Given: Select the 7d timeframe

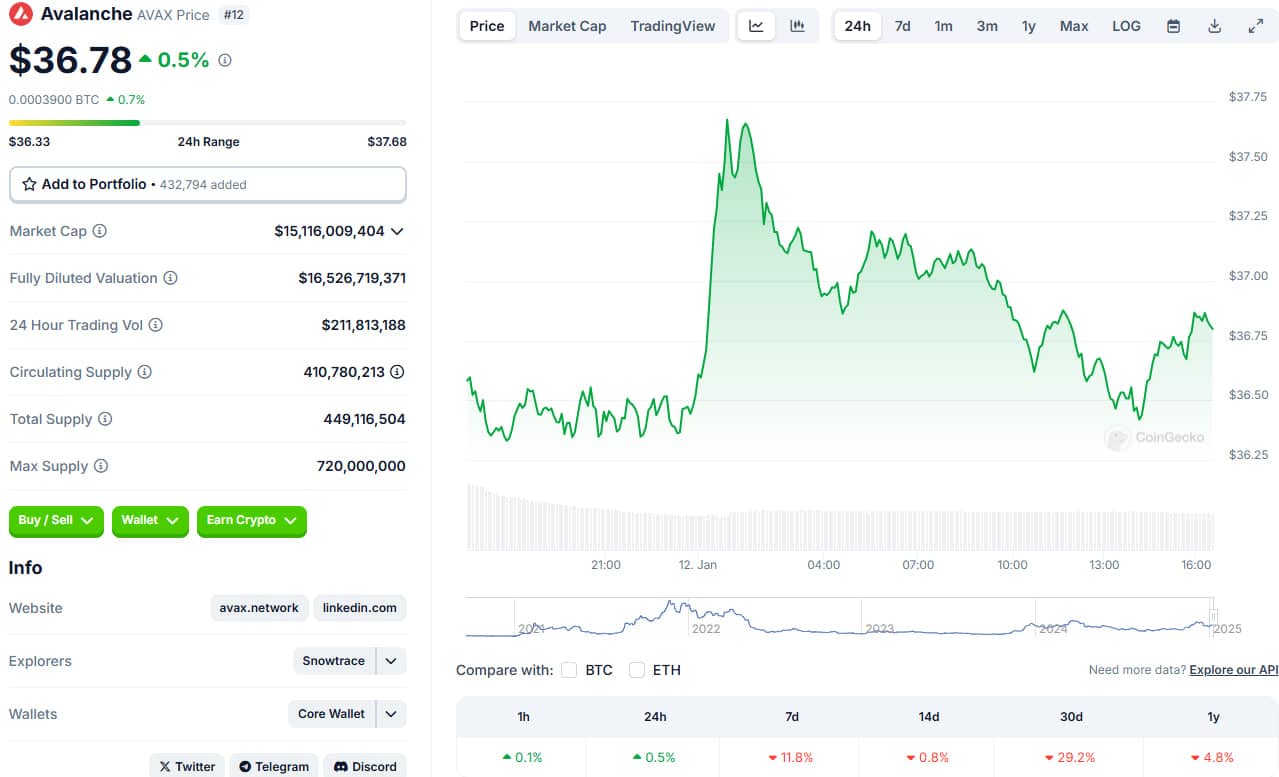Looking at the screenshot, I should tap(902, 26).
